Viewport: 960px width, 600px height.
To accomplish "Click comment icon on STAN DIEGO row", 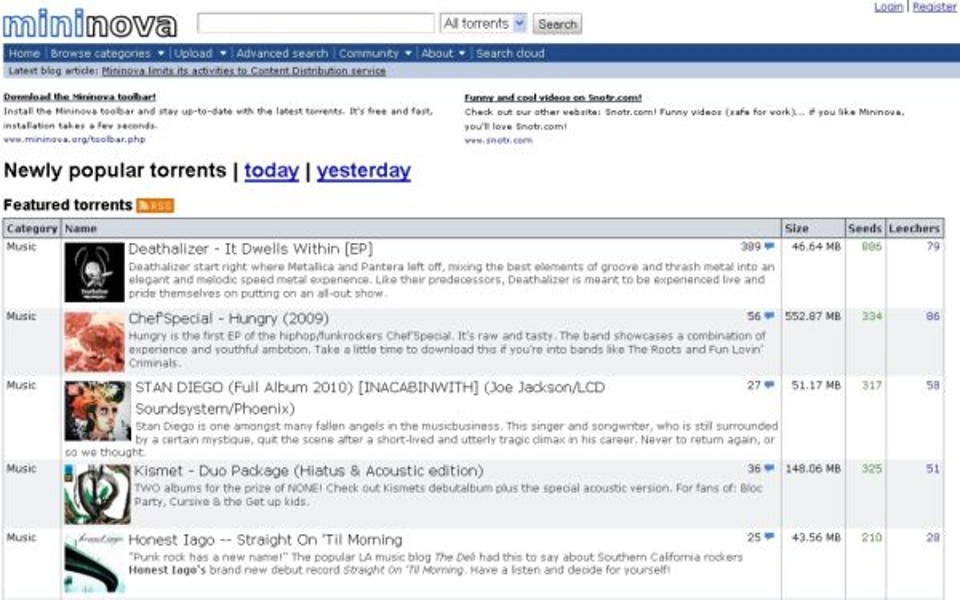I will [769, 385].
